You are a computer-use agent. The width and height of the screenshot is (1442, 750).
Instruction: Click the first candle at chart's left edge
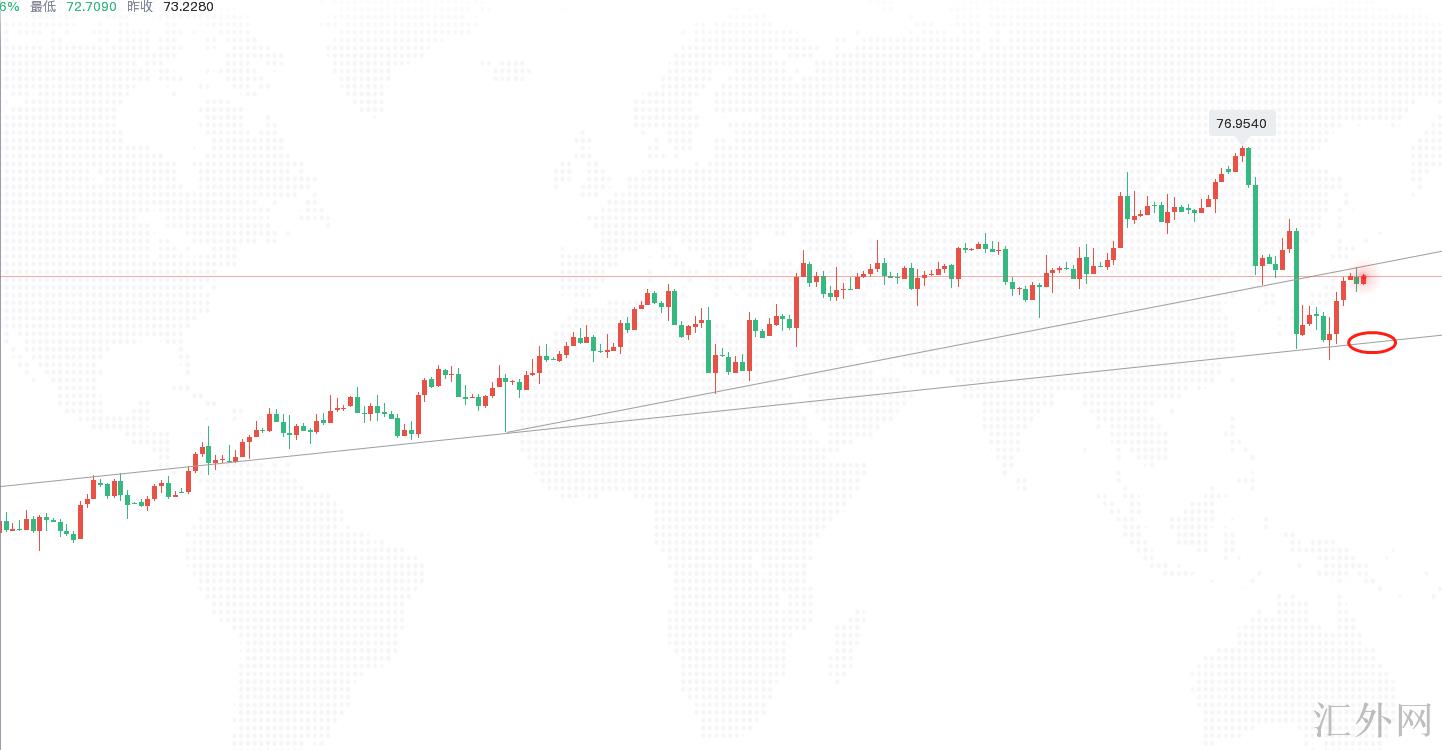click(x=6, y=524)
